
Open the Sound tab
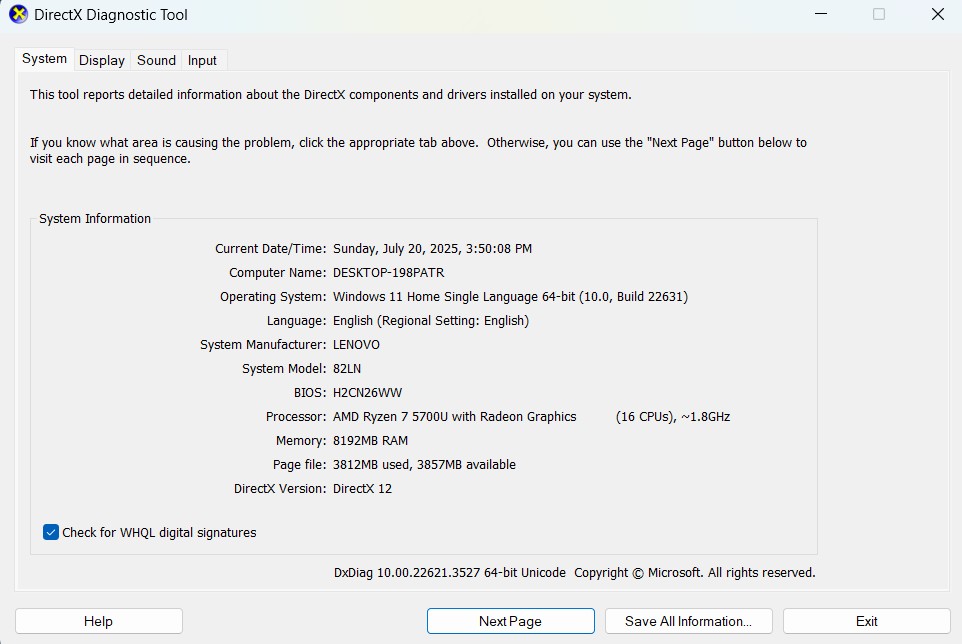155,60
